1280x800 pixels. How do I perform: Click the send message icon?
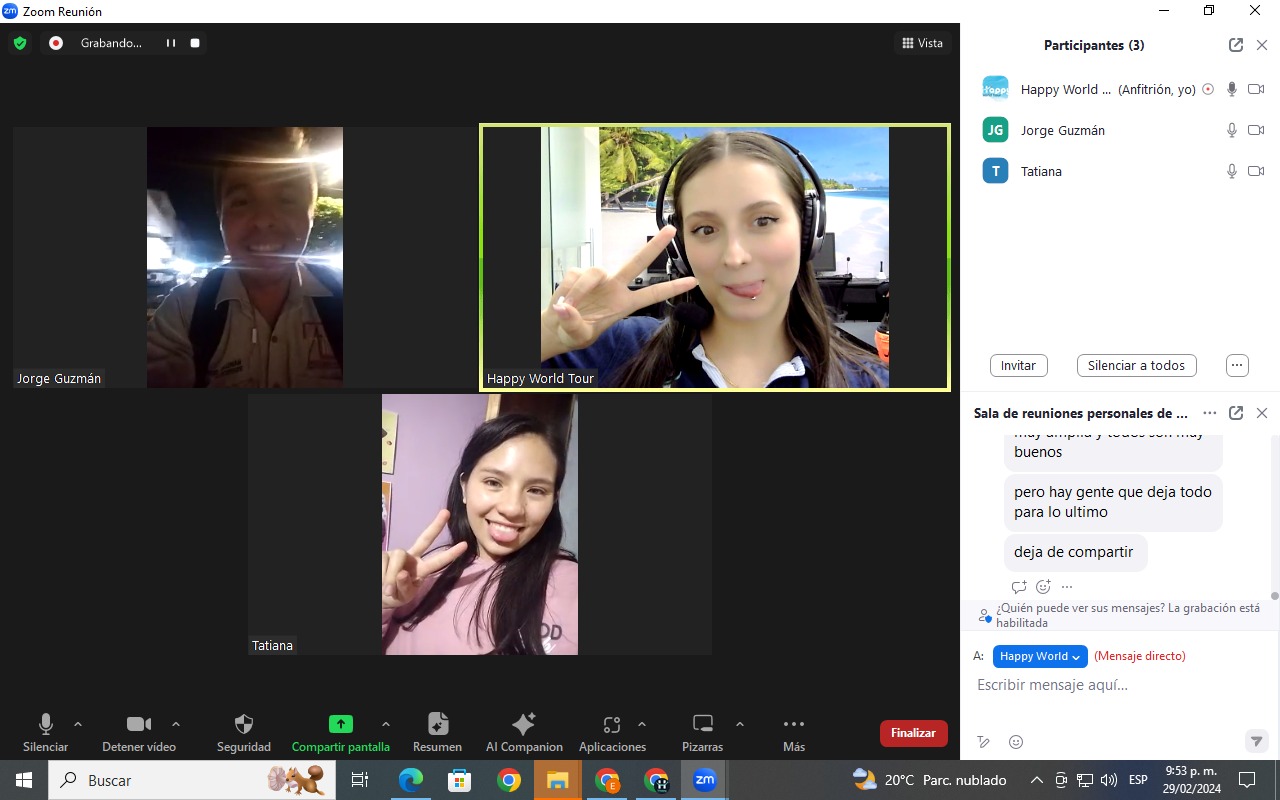(1257, 741)
